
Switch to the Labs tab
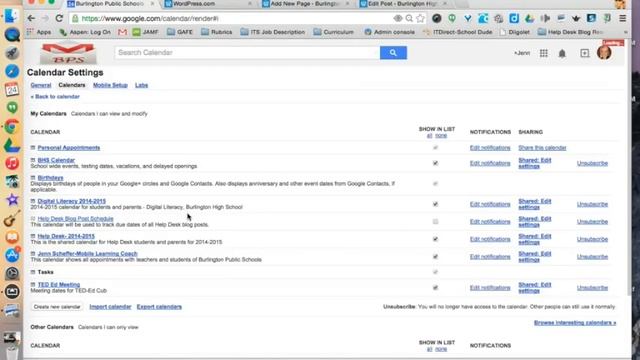(x=142, y=85)
